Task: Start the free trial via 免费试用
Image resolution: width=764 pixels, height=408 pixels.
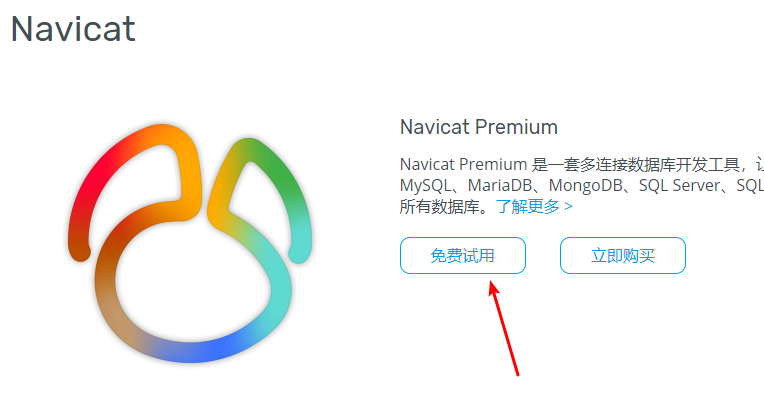Action: click(463, 255)
